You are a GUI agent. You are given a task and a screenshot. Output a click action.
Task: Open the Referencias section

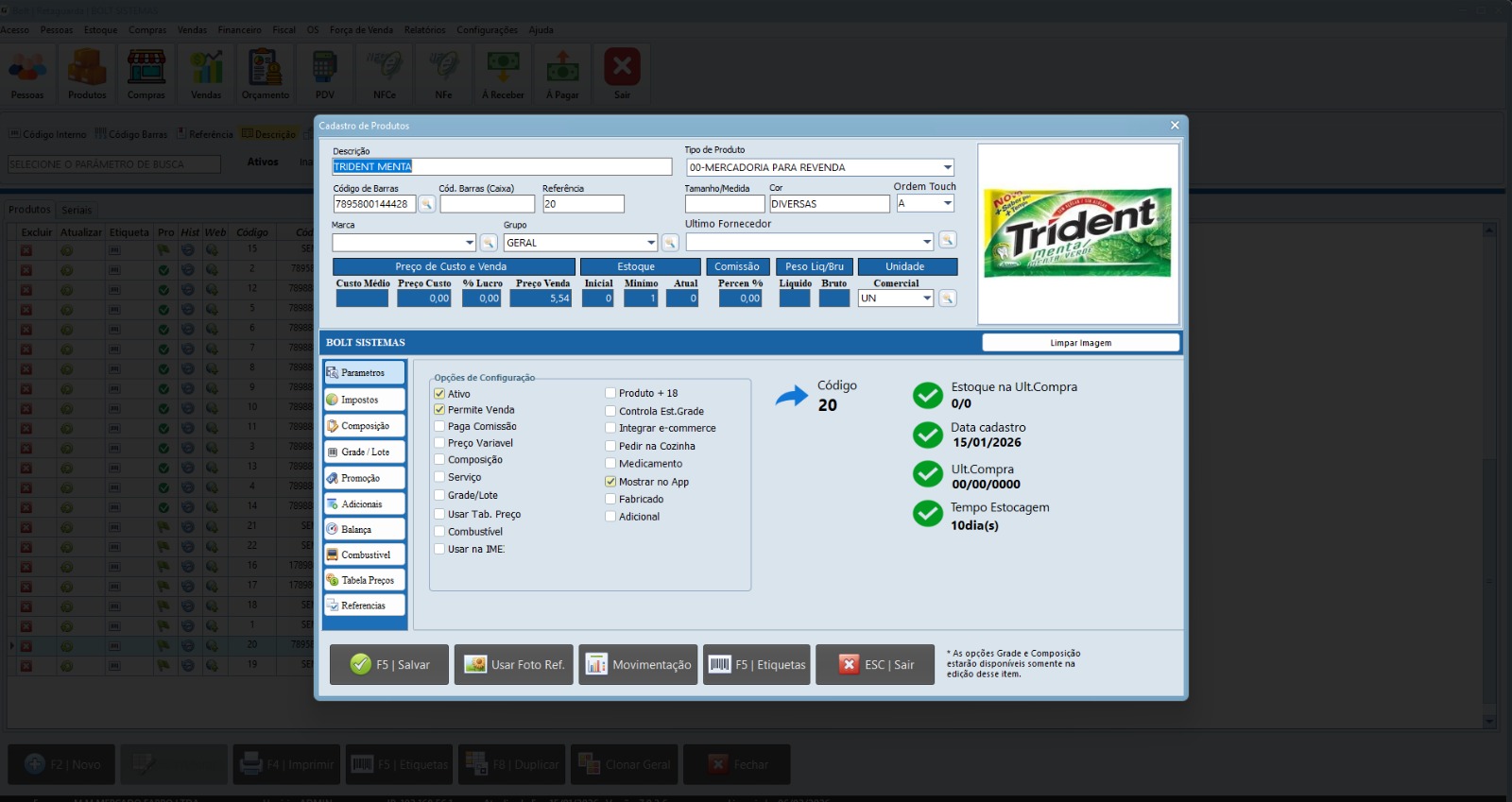point(365,606)
